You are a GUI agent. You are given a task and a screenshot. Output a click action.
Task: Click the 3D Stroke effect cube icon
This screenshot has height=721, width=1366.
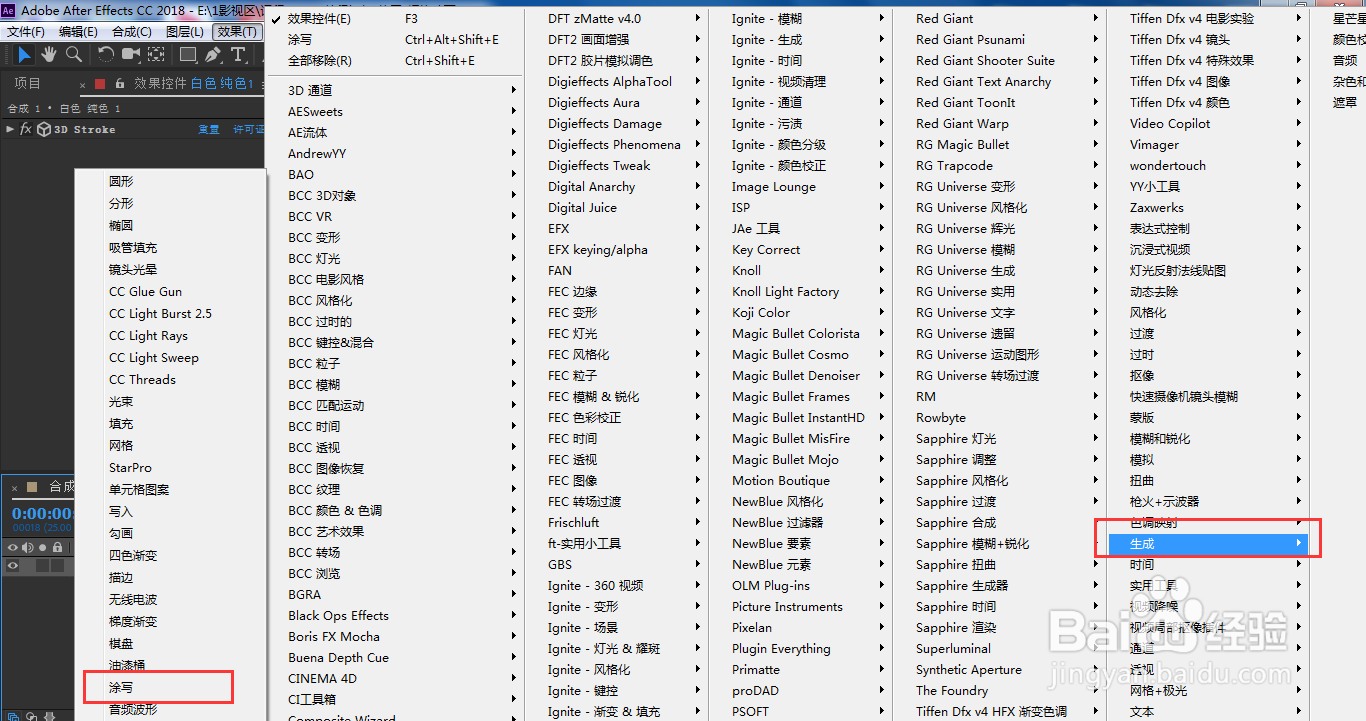[44, 130]
